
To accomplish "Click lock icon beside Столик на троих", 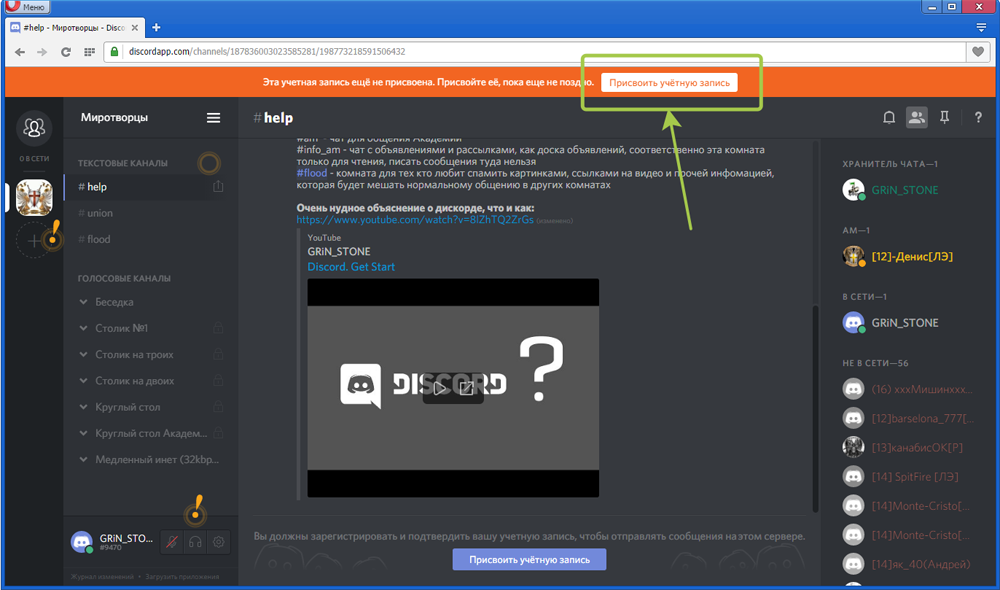I will (x=218, y=354).
